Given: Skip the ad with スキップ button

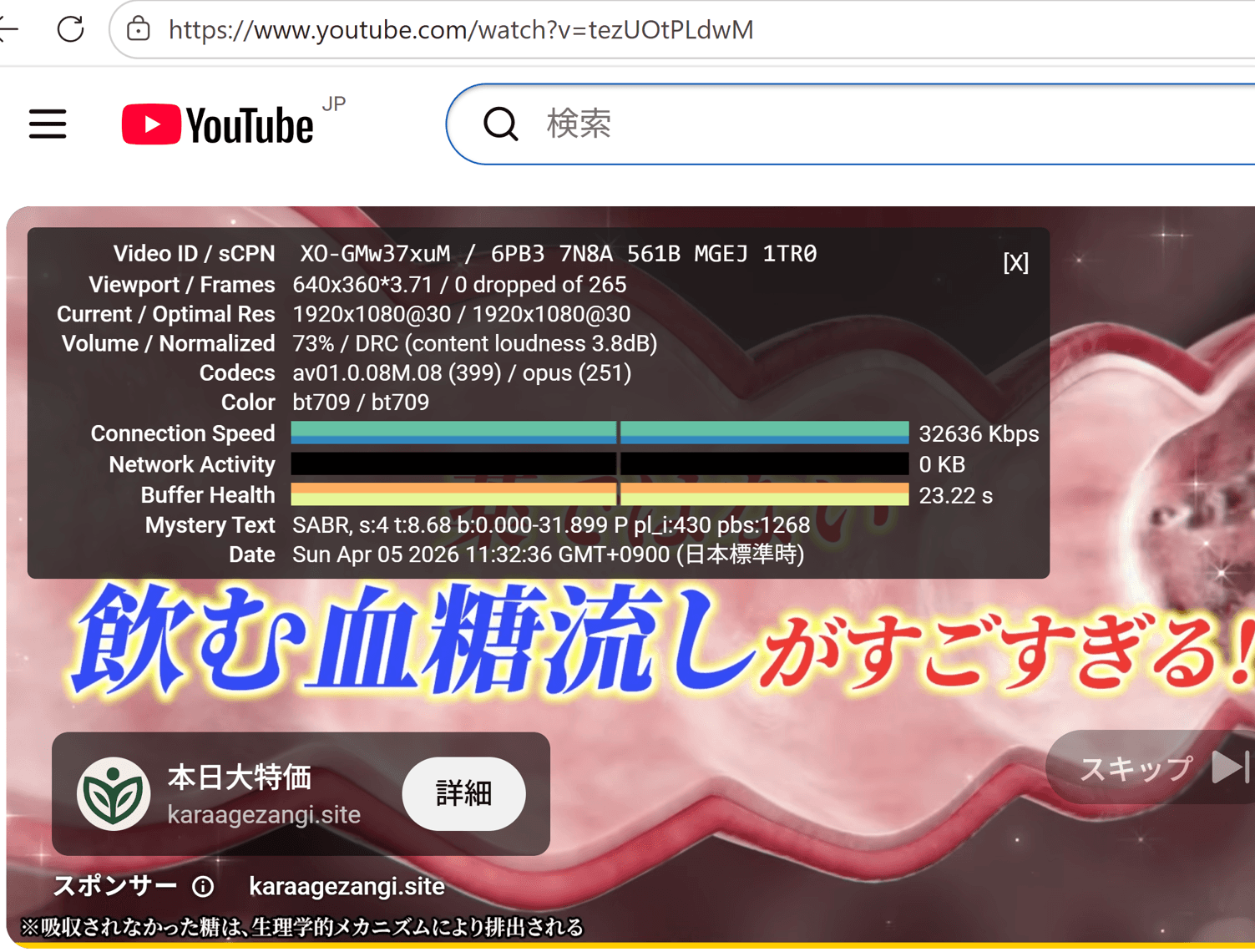Looking at the screenshot, I should pos(1152,767).
